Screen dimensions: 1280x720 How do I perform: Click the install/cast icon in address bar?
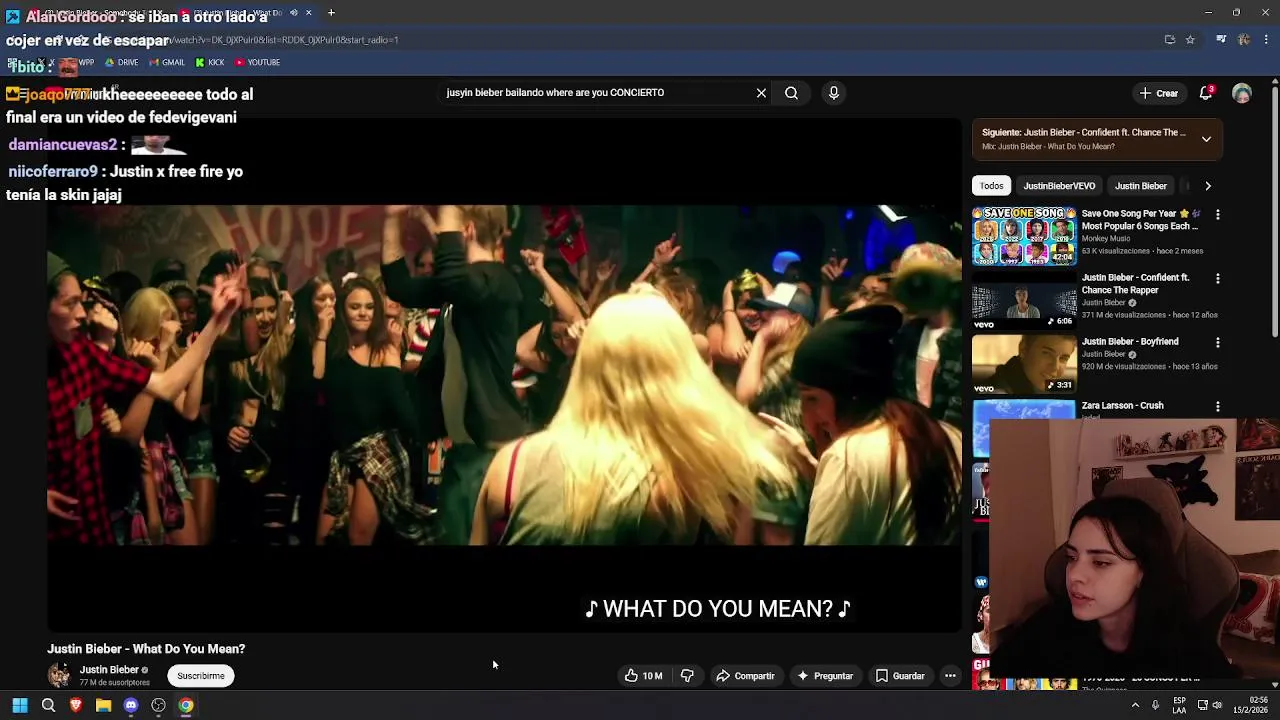(1169, 40)
